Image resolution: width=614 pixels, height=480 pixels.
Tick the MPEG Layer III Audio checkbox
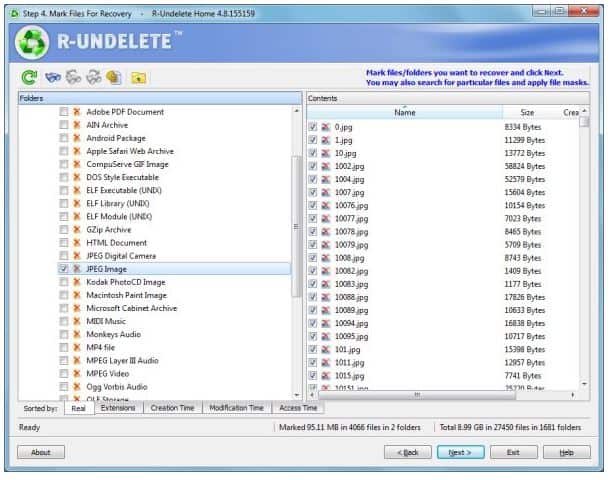tap(63, 361)
